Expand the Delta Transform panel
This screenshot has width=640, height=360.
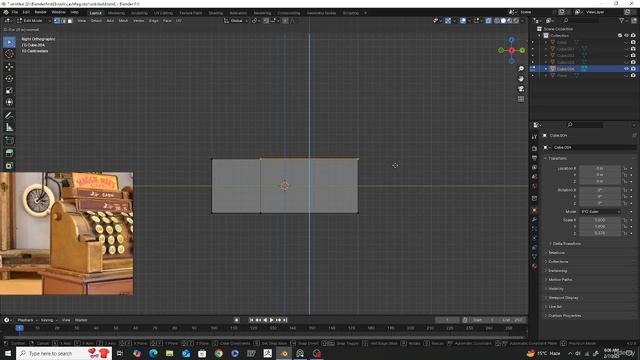tap(565, 244)
